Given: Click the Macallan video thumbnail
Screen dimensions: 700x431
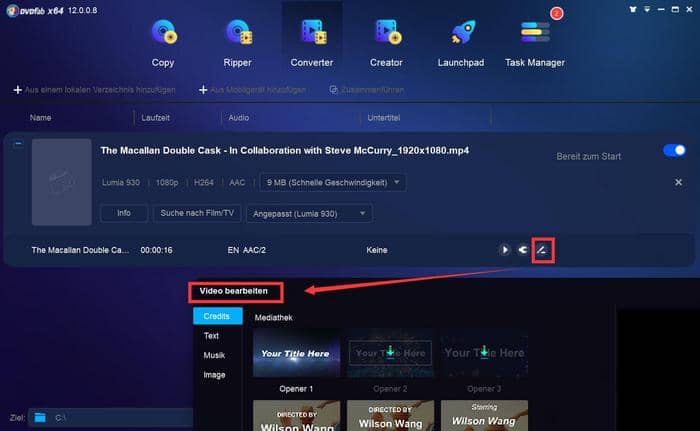Looking at the screenshot, I should pyautogui.click(x=62, y=182).
